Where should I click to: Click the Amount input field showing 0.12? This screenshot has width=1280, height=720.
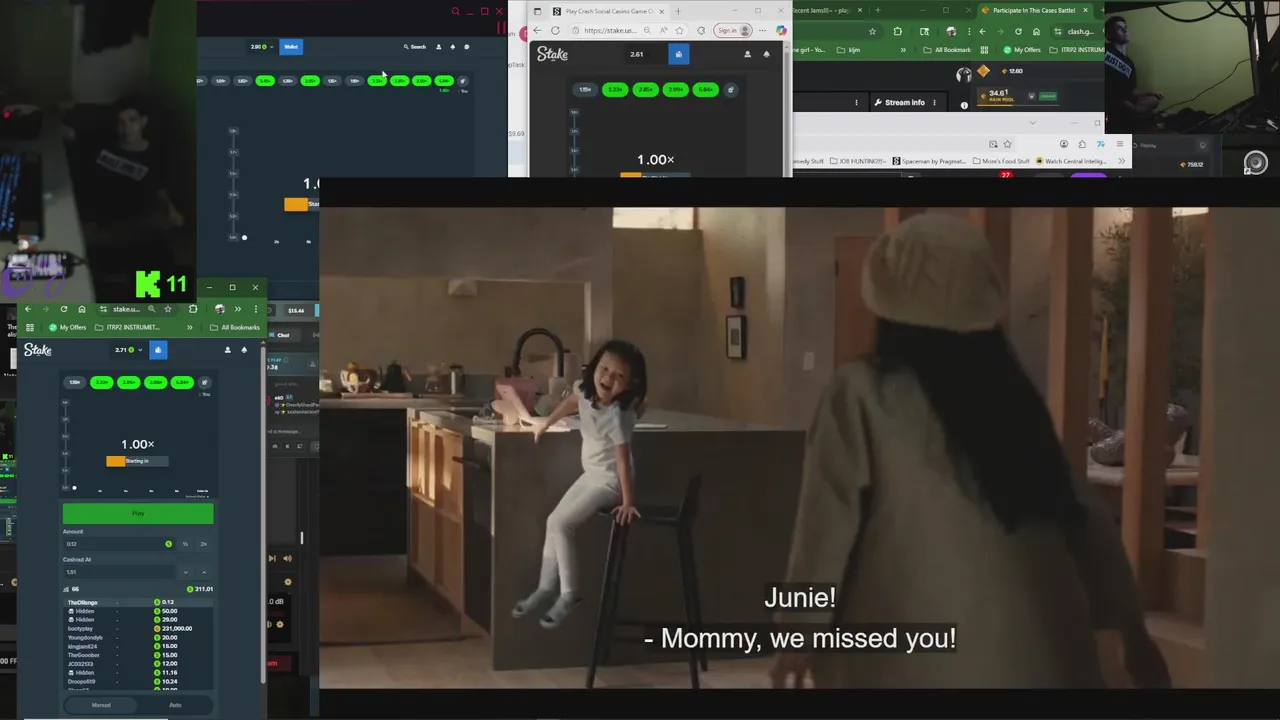[x=118, y=544]
